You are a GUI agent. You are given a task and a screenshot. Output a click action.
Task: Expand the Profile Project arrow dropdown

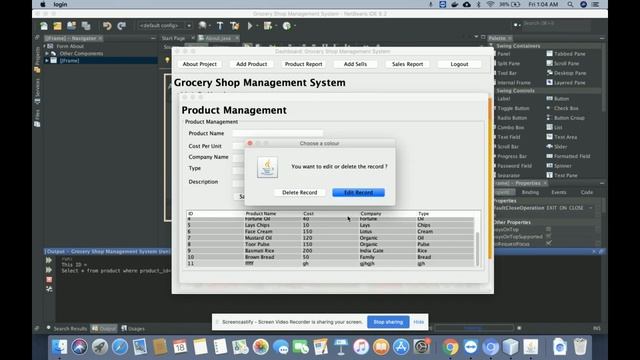(x=295, y=26)
